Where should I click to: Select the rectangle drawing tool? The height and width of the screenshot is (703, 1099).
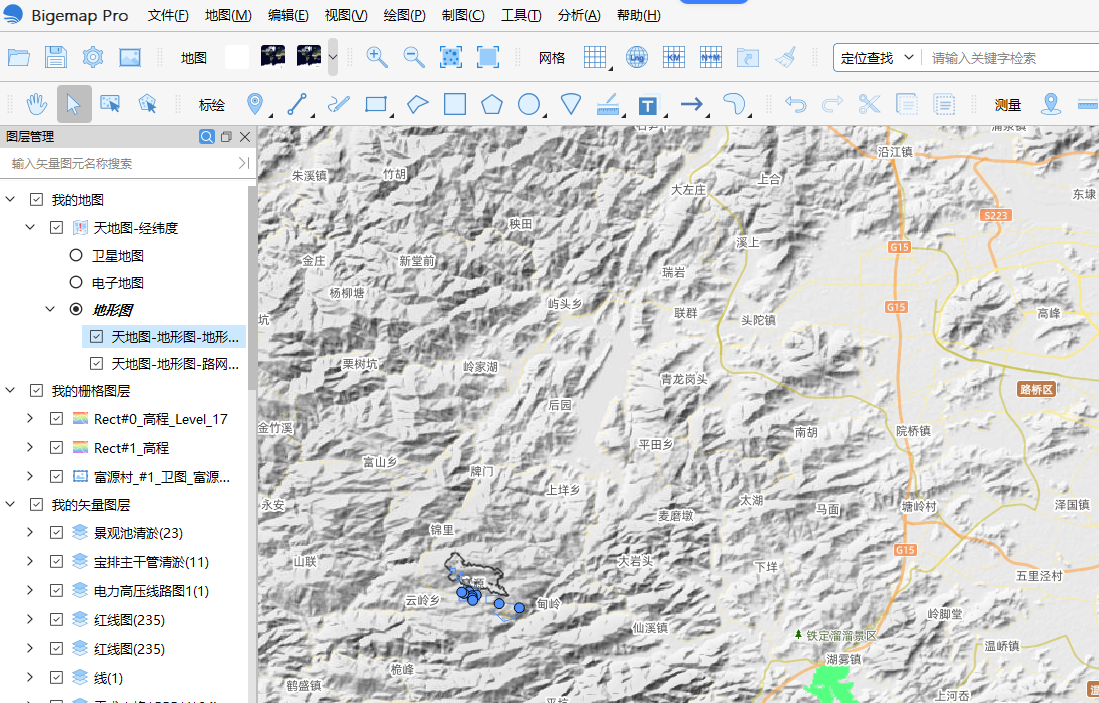coord(376,104)
